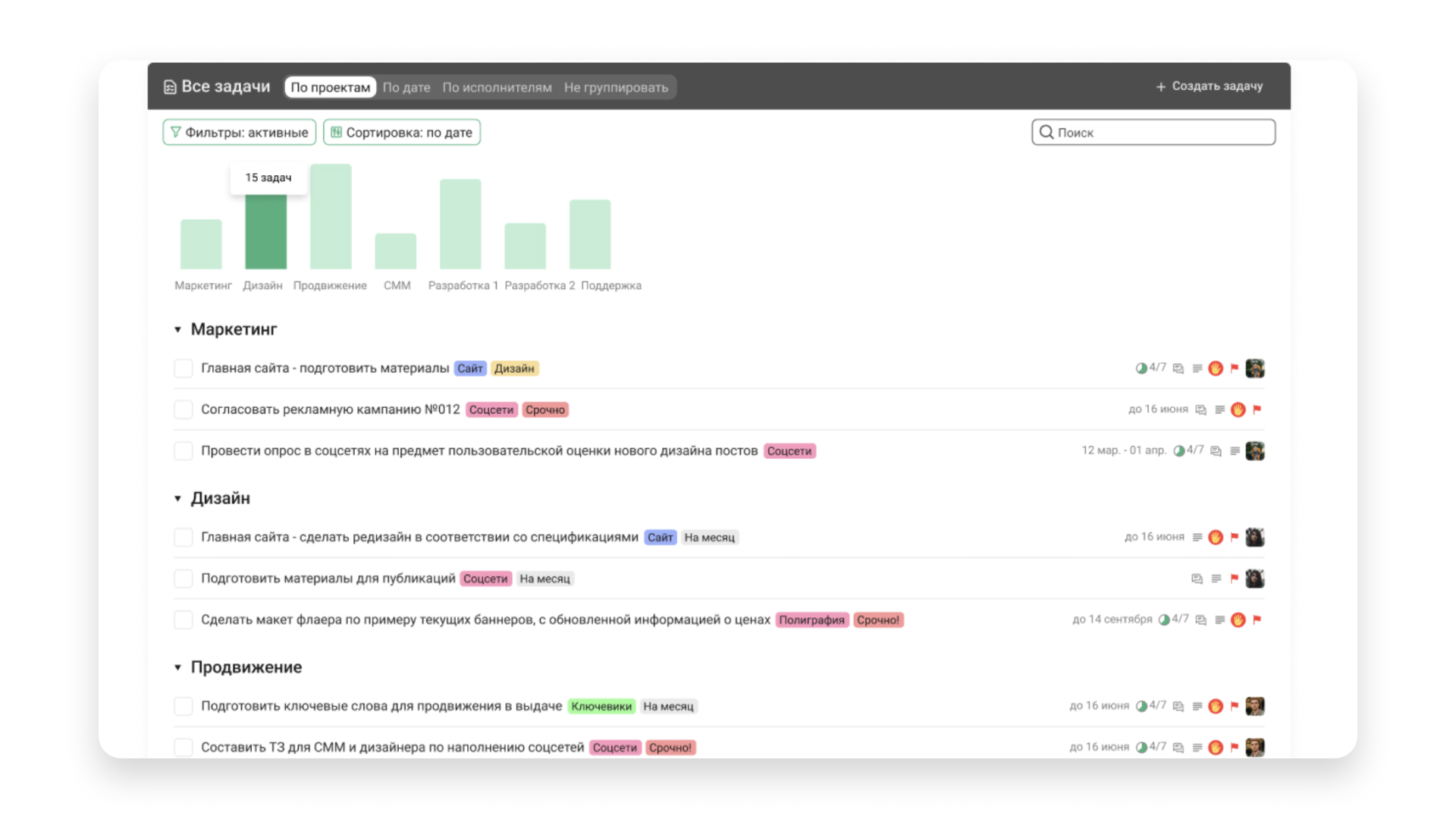Click the 4/7 progress pie on 'Главная сайта - подготовить материалы' row
1456x819 pixels.
tap(1141, 369)
